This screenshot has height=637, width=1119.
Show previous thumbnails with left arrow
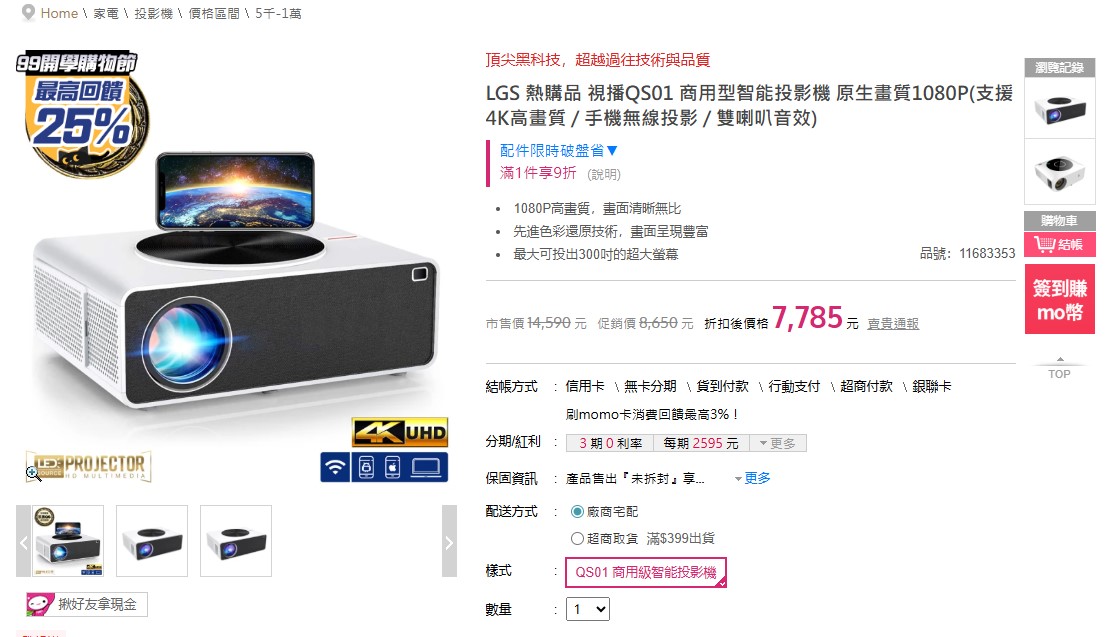[24, 541]
